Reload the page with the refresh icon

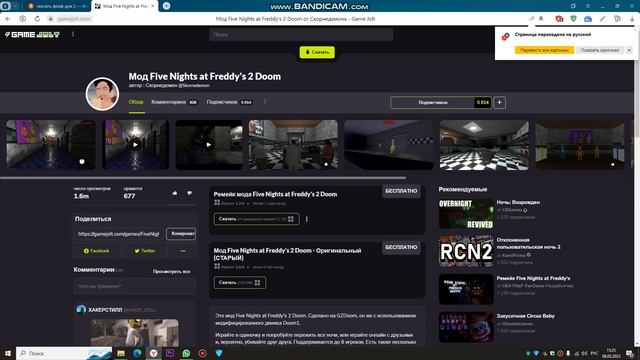pyautogui.click(x=37, y=19)
